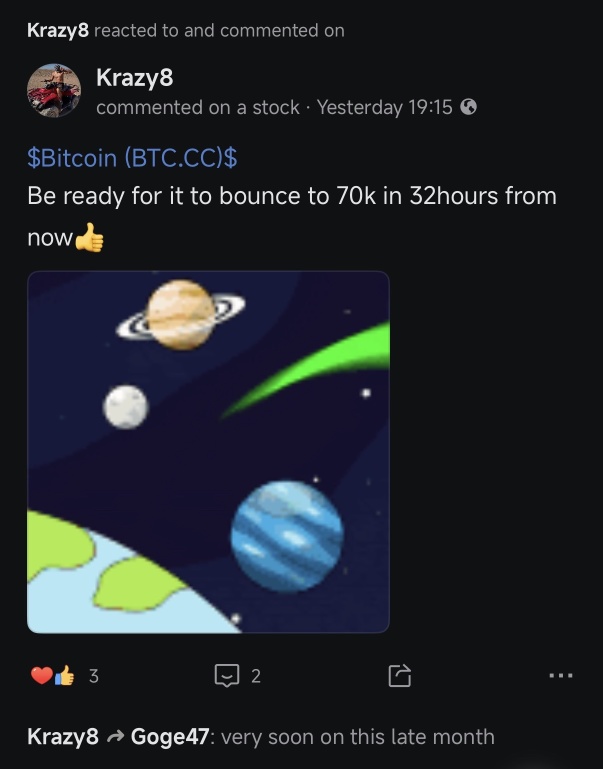Open Krazy8's profile avatar picture
The height and width of the screenshot is (769, 603).
54,91
